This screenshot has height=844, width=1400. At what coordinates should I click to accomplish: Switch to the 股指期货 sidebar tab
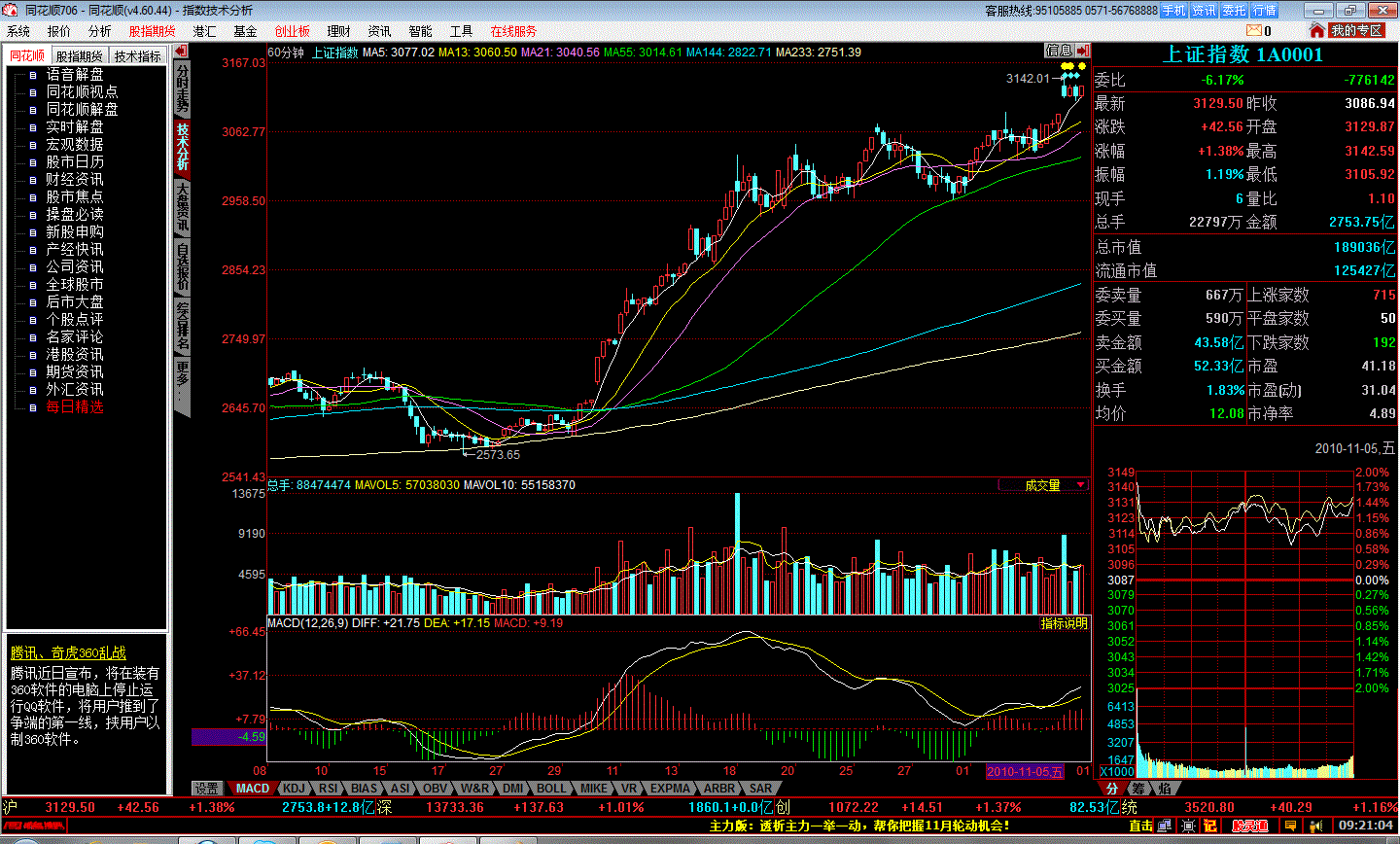(79, 56)
